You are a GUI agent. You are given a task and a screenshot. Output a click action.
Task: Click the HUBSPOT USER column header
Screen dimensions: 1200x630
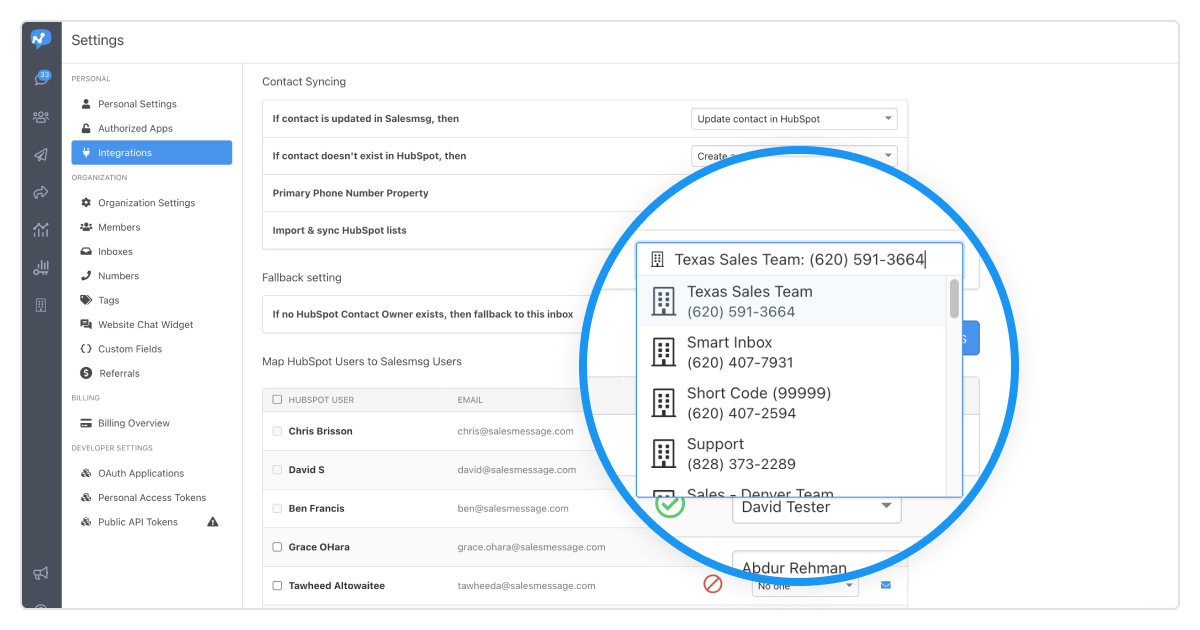321,400
